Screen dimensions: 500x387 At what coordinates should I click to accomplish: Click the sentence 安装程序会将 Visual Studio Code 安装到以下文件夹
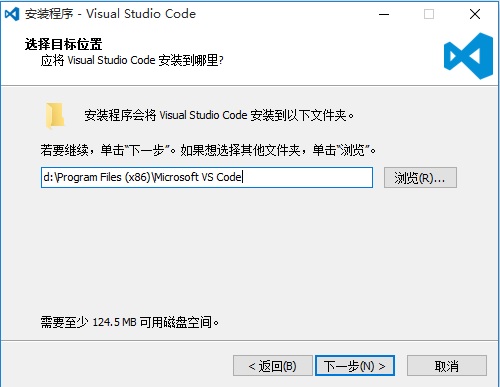coord(219,115)
